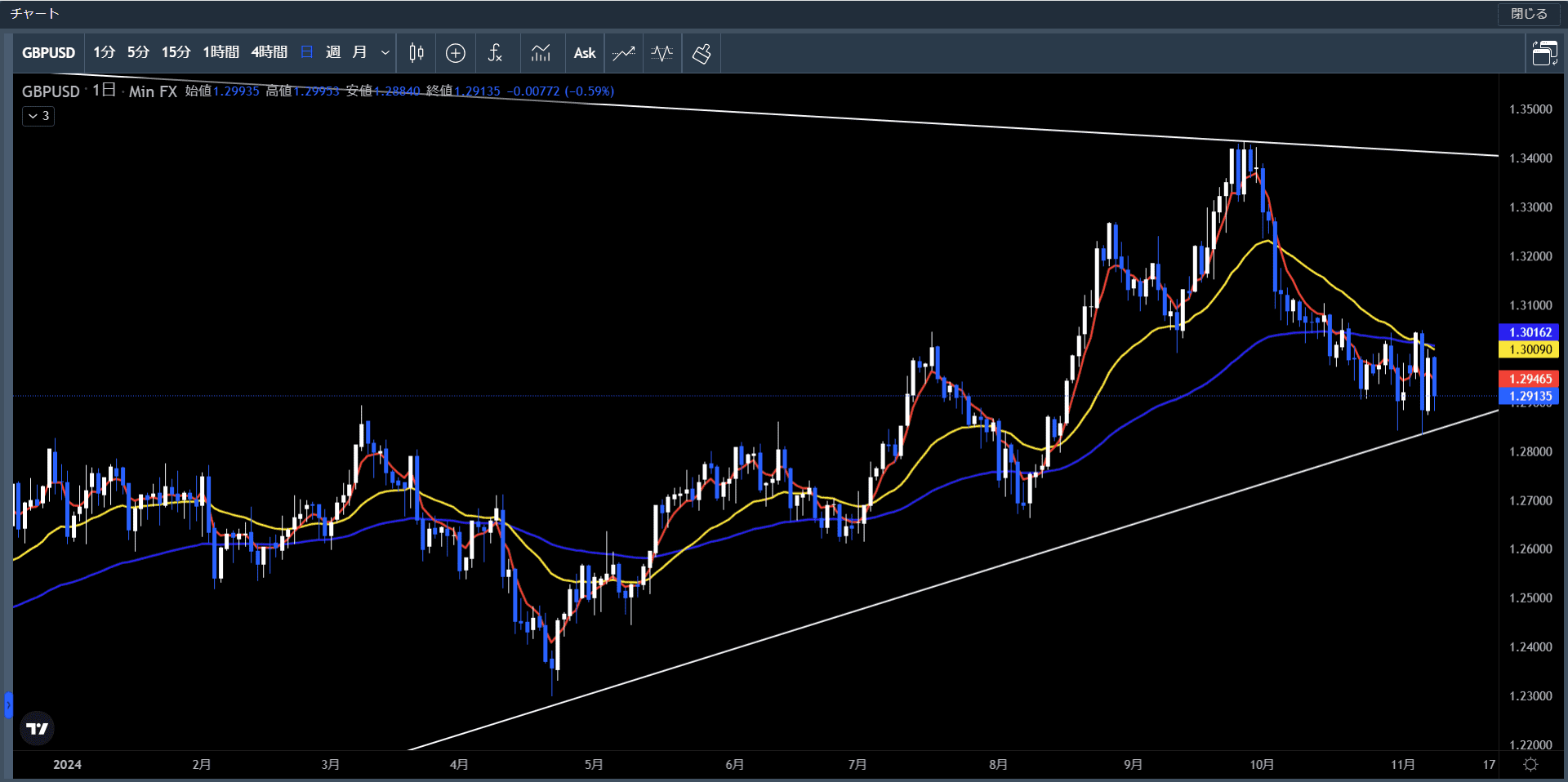
Task: Expand the timeframe dropdown arrow
Action: click(385, 53)
